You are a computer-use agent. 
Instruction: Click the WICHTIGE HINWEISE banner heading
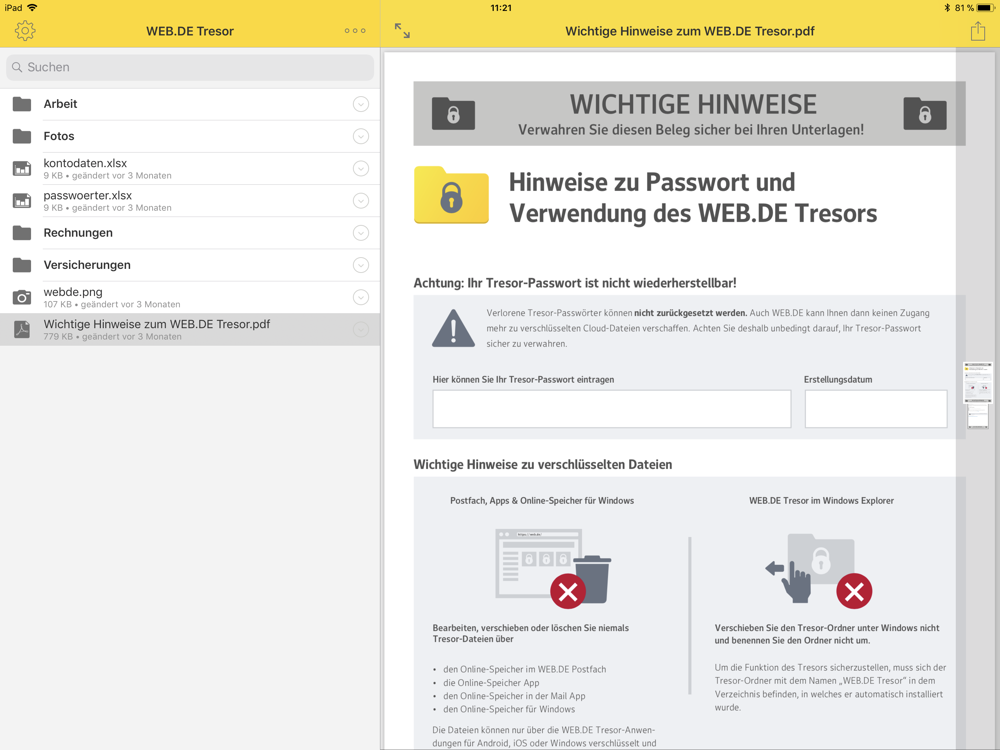693,104
